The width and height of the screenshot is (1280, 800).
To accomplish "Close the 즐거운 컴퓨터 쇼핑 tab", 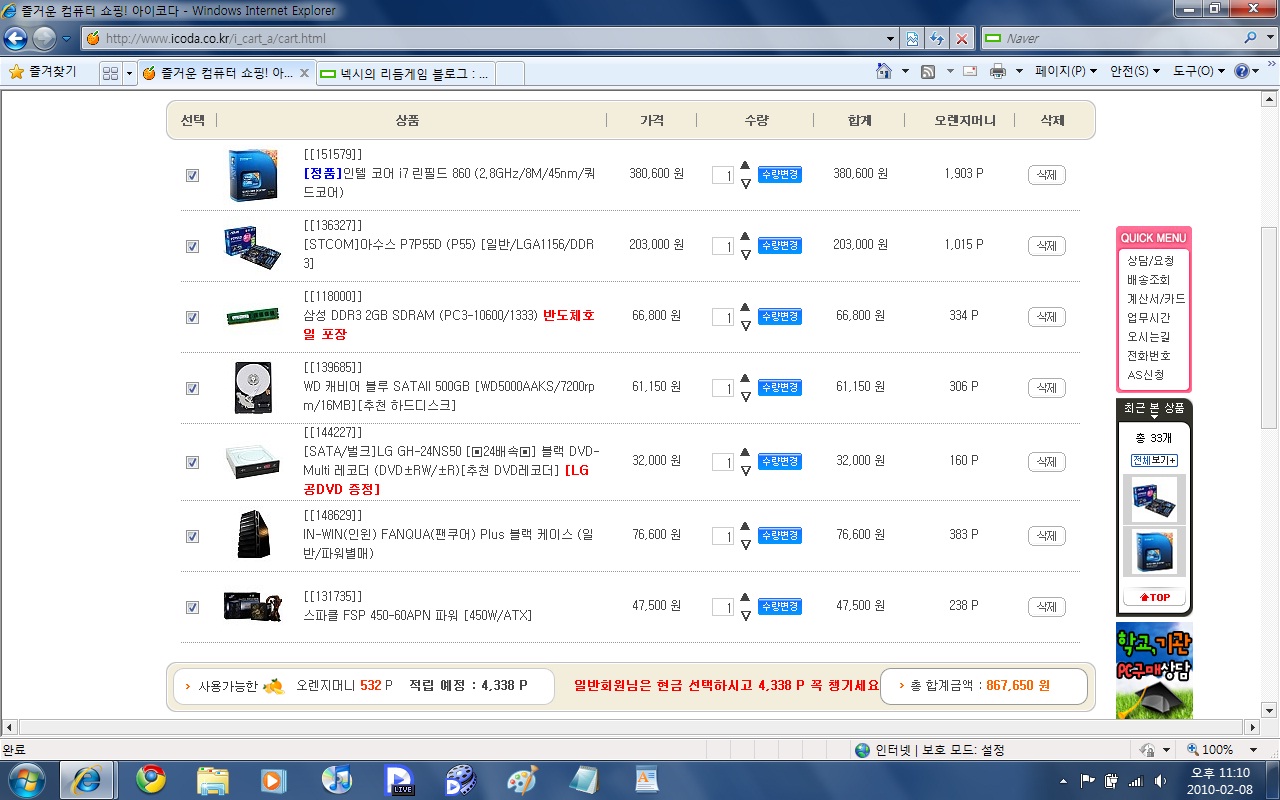I will point(304,73).
